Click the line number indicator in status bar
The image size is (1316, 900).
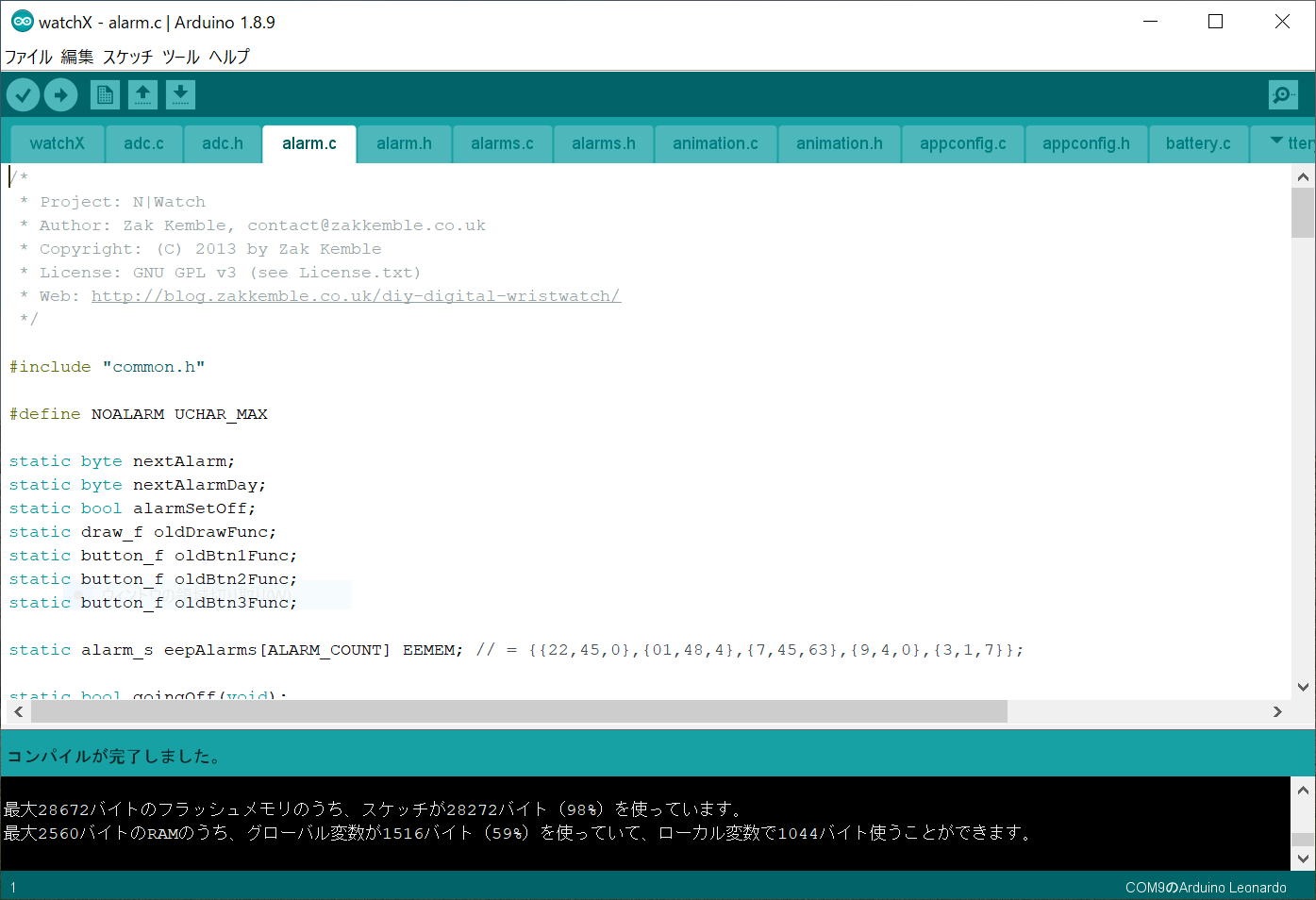coord(13,887)
